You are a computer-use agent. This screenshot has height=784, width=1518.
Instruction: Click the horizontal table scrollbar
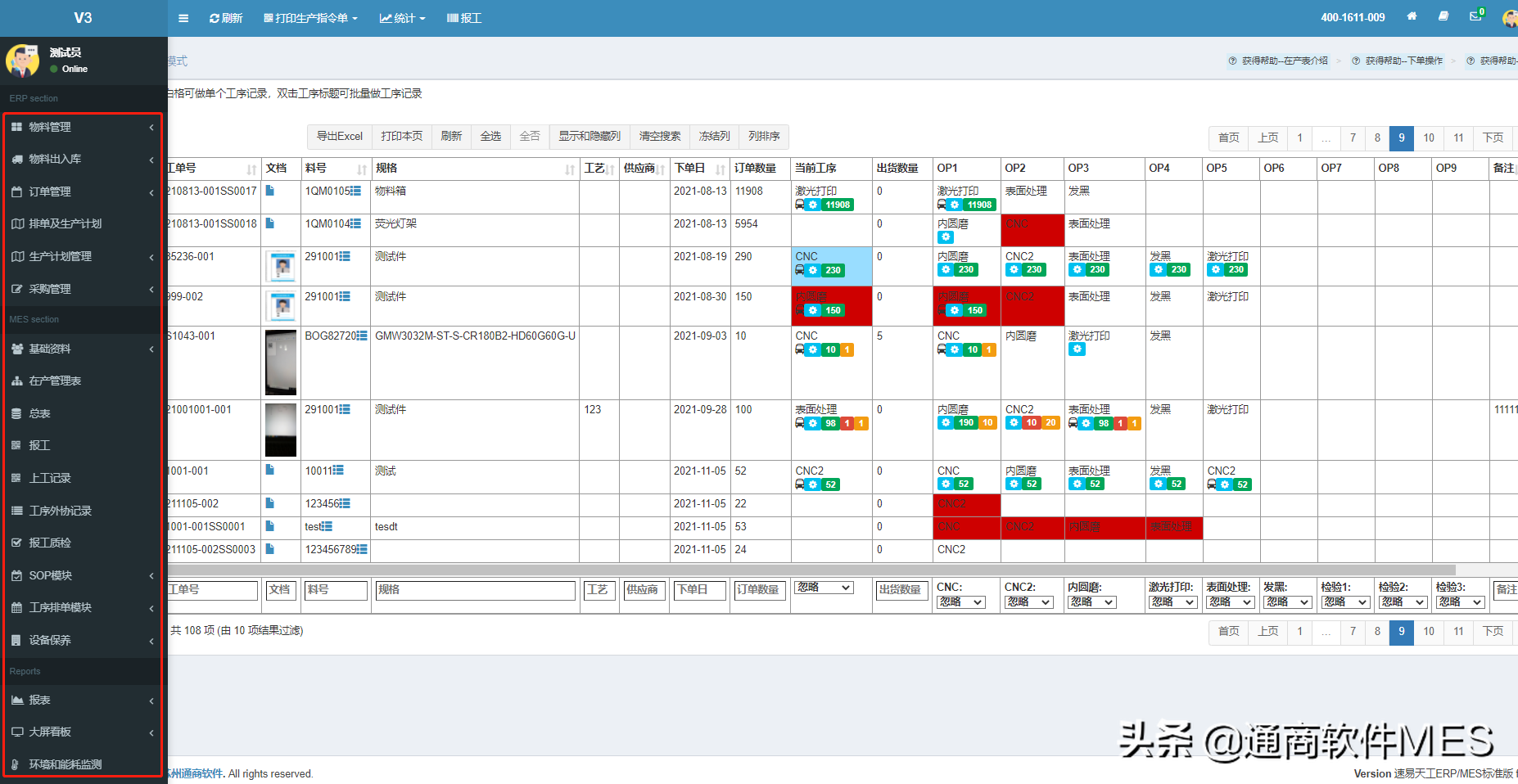click(x=811, y=570)
